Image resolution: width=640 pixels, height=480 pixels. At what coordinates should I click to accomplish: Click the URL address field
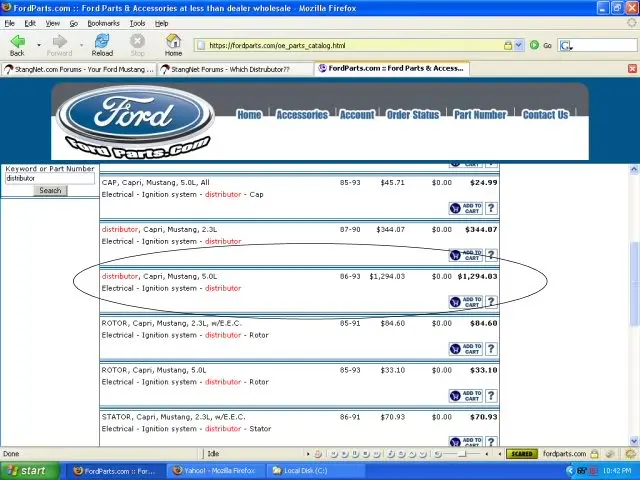[355, 45]
